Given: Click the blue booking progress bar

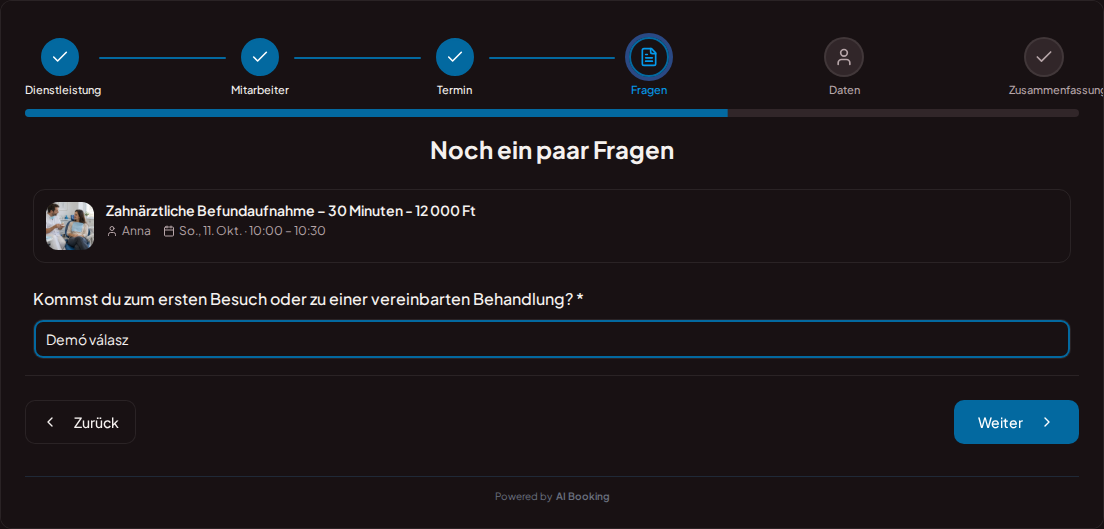Looking at the screenshot, I should [x=376, y=113].
